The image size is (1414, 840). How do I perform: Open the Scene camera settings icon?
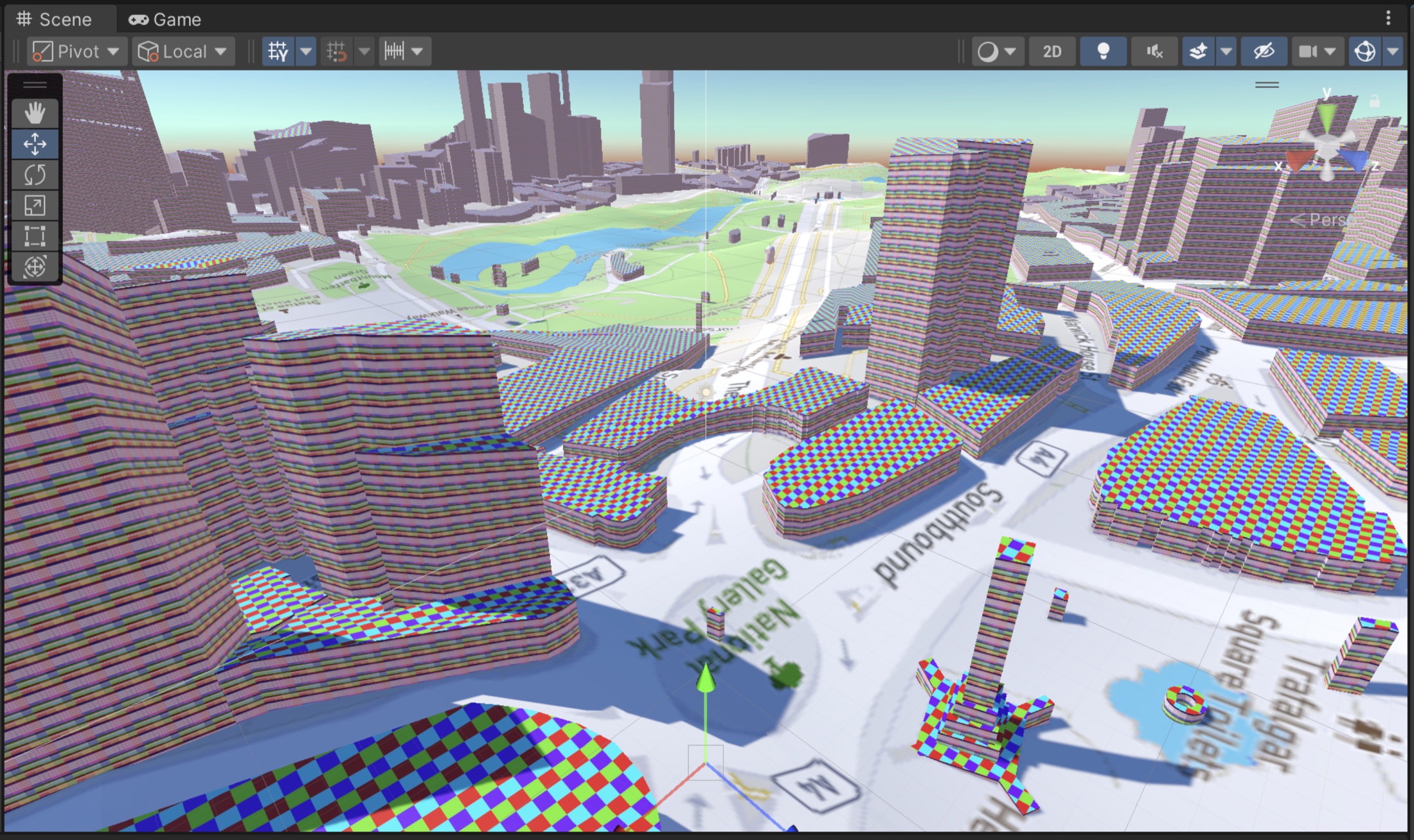[x=1307, y=51]
